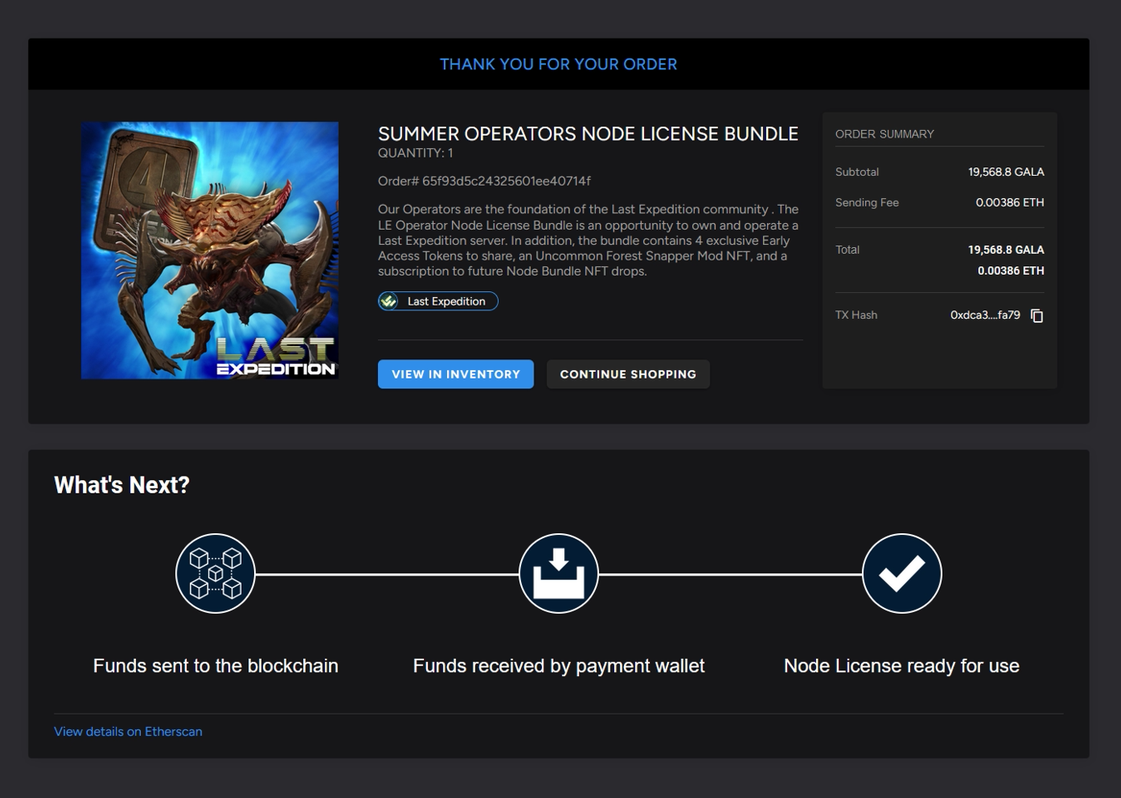This screenshot has width=1121, height=798.
Task: Click the Total 0.00386 ETH value
Action: click(1011, 270)
